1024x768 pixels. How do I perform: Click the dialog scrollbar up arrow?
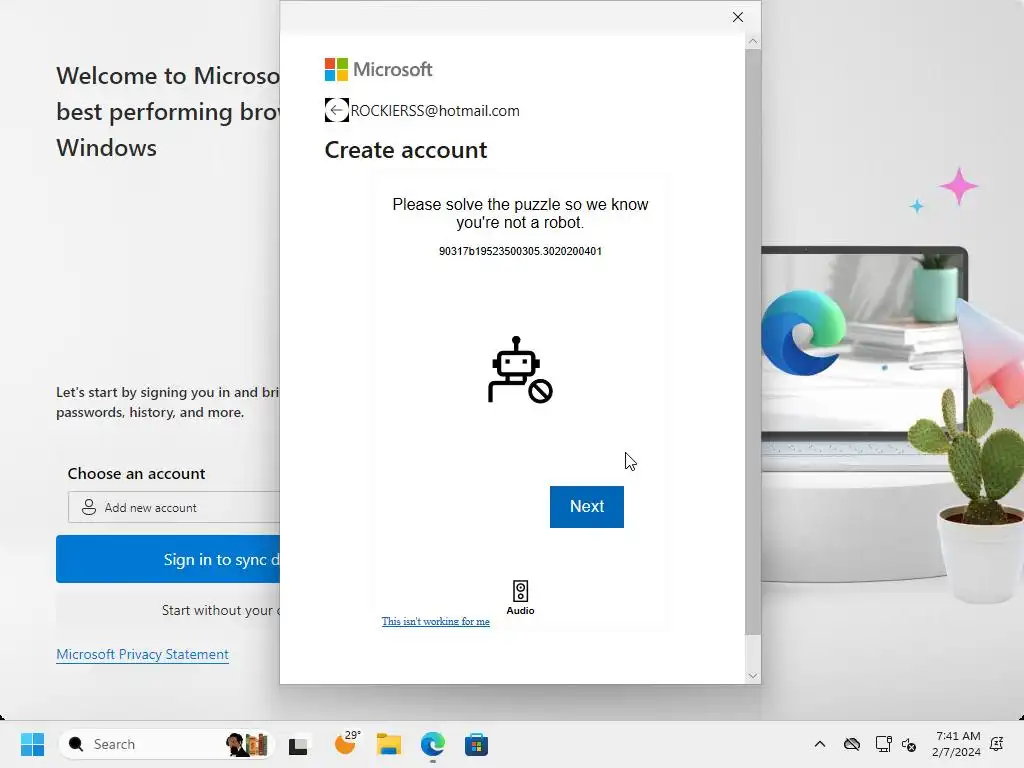coord(752,41)
